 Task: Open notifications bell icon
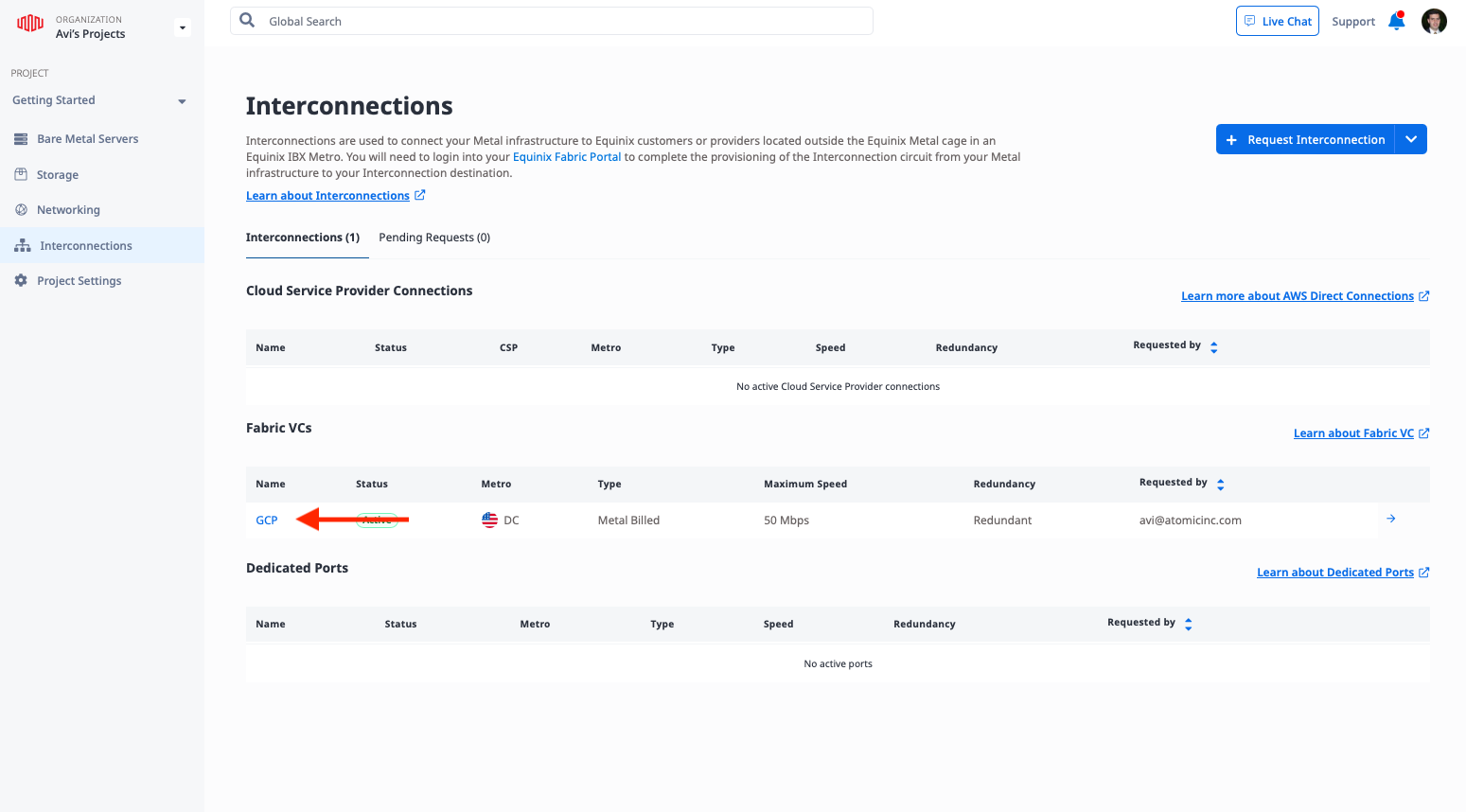click(x=1396, y=21)
